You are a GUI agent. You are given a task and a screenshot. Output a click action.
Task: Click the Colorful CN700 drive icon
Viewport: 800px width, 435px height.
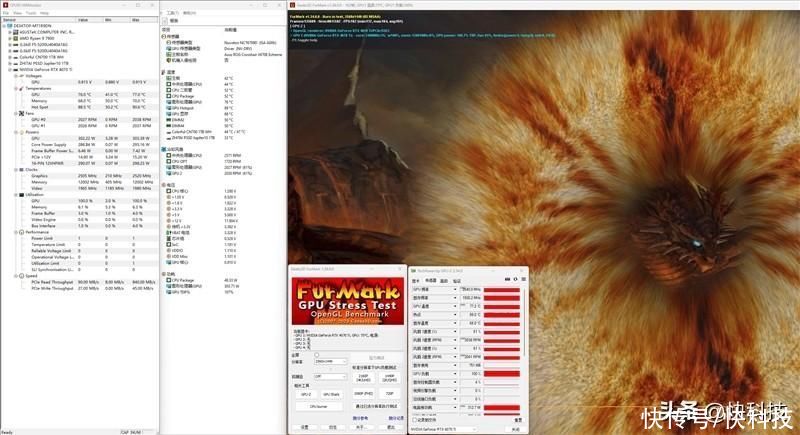[x=15, y=57]
